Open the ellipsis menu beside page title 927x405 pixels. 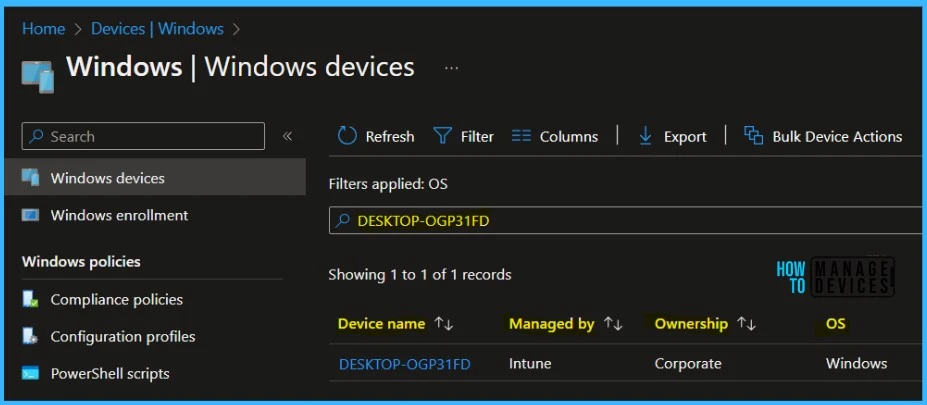click(x=452, y=69)
